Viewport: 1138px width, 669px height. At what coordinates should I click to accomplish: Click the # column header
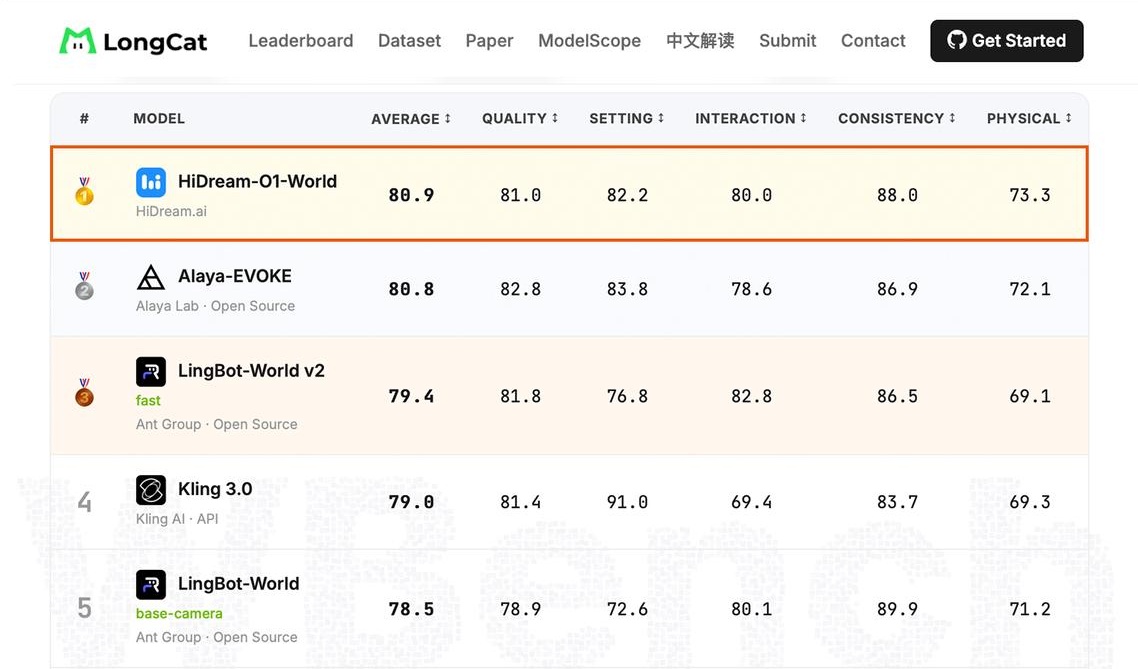[84, 118]
